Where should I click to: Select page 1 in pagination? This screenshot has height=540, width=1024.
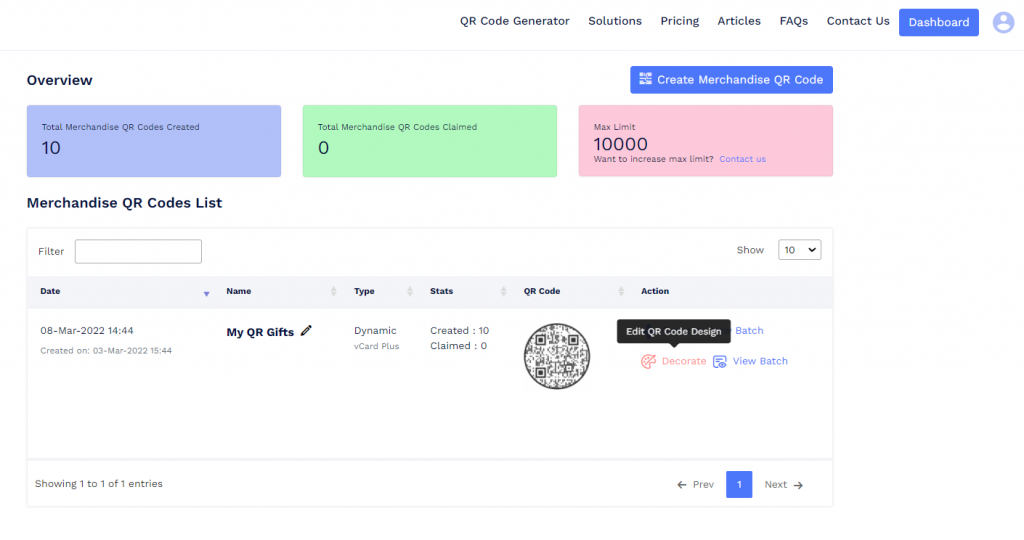click(739, 485)
